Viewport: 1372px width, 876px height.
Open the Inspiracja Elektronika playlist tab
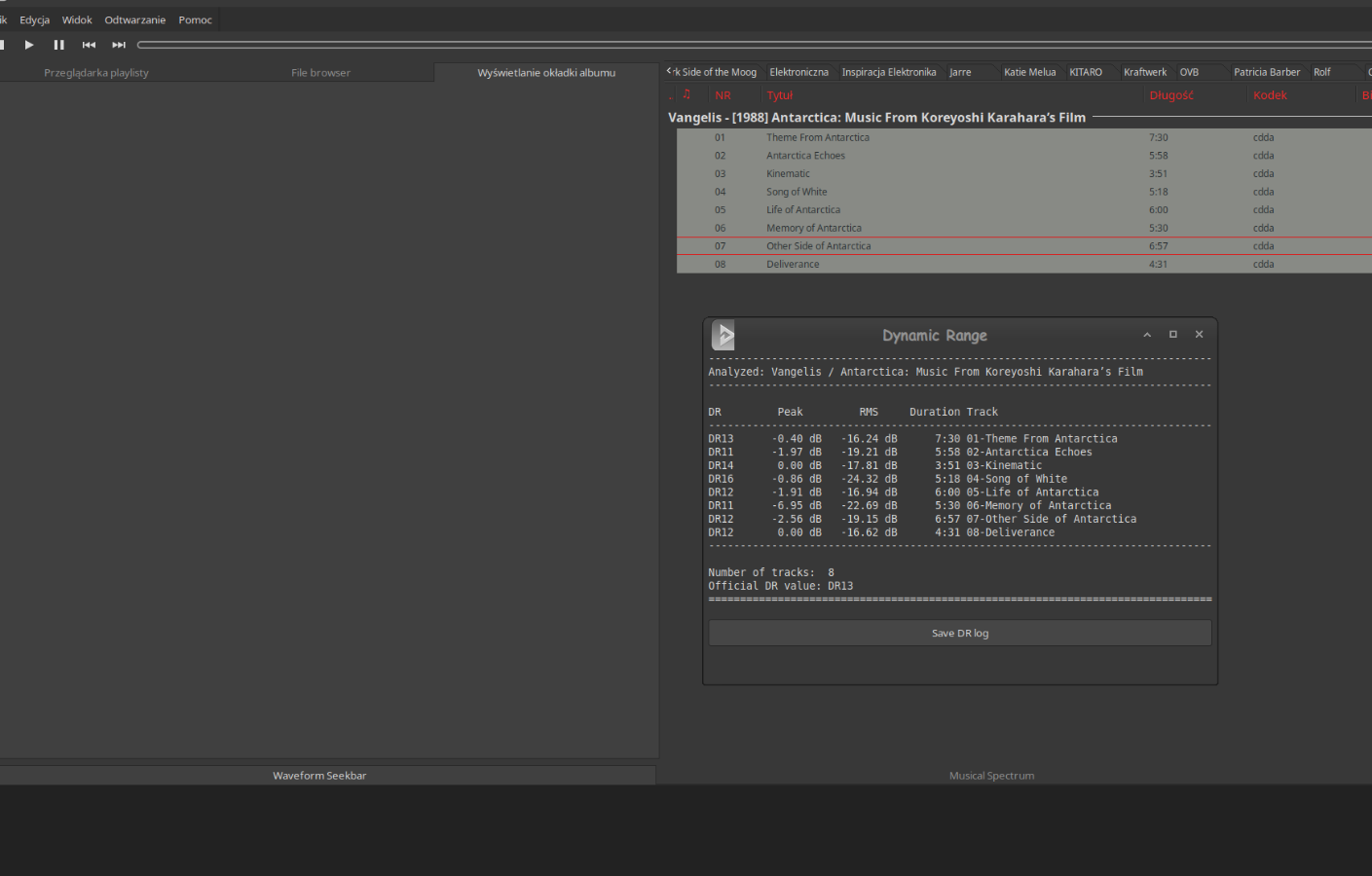click(888, 72)
